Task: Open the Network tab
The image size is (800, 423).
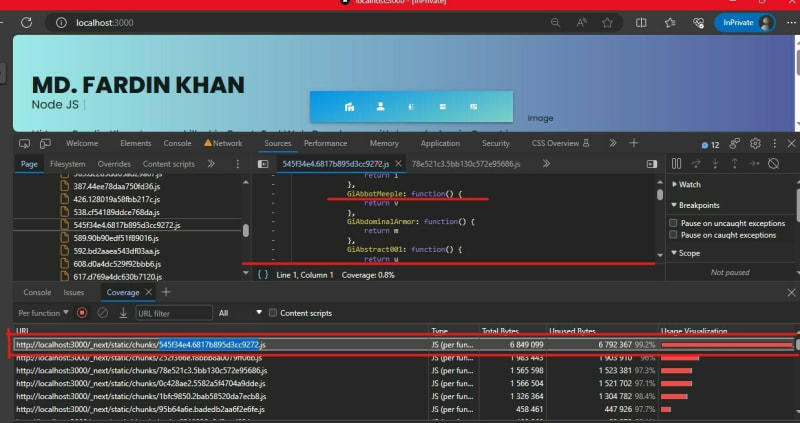Action: click(223, 143)
